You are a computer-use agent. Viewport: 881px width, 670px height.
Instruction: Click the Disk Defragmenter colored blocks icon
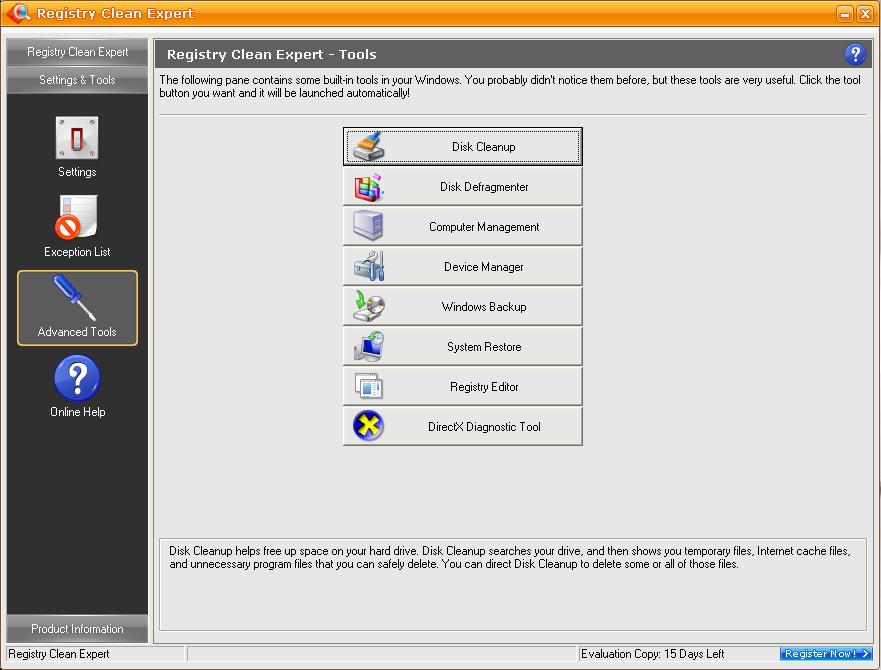369,187
